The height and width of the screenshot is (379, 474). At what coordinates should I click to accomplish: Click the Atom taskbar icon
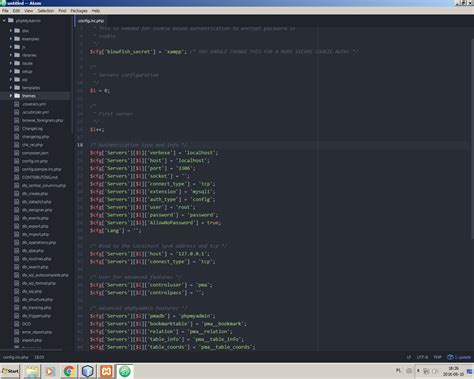tap(125, 371)
